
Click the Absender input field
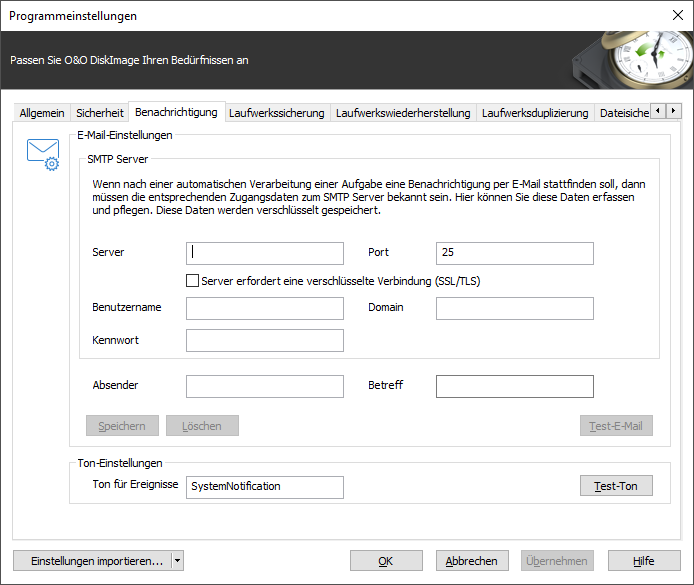[265, 386]
